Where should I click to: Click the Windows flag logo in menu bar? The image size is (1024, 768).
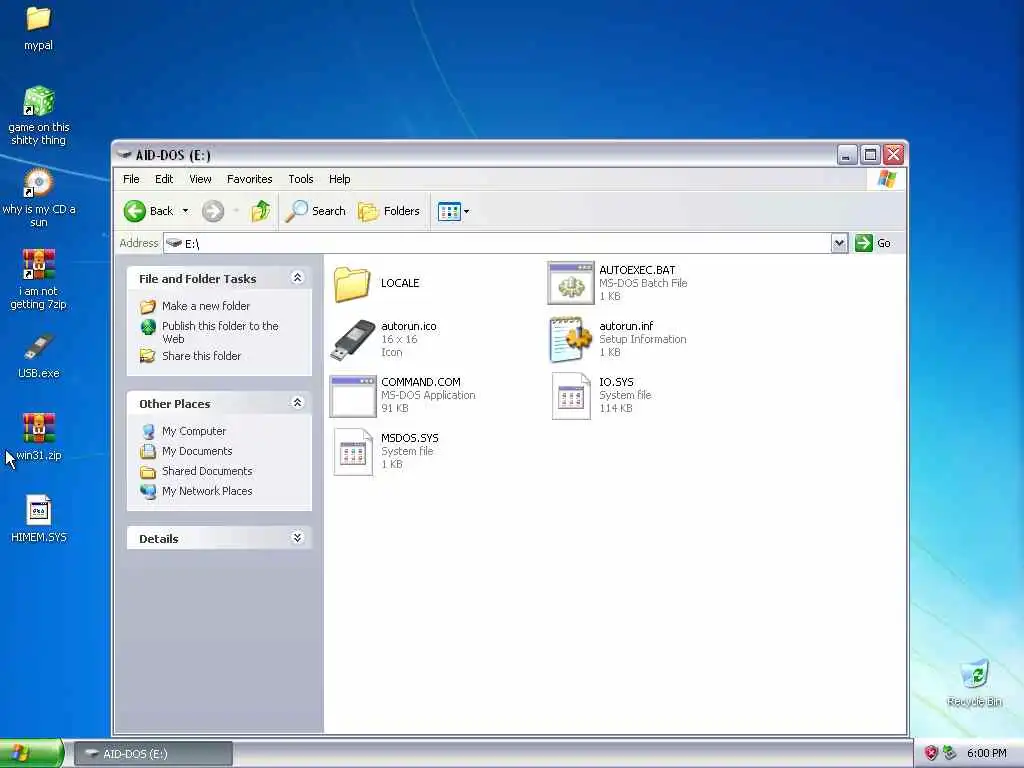click(x=887, y=179)
